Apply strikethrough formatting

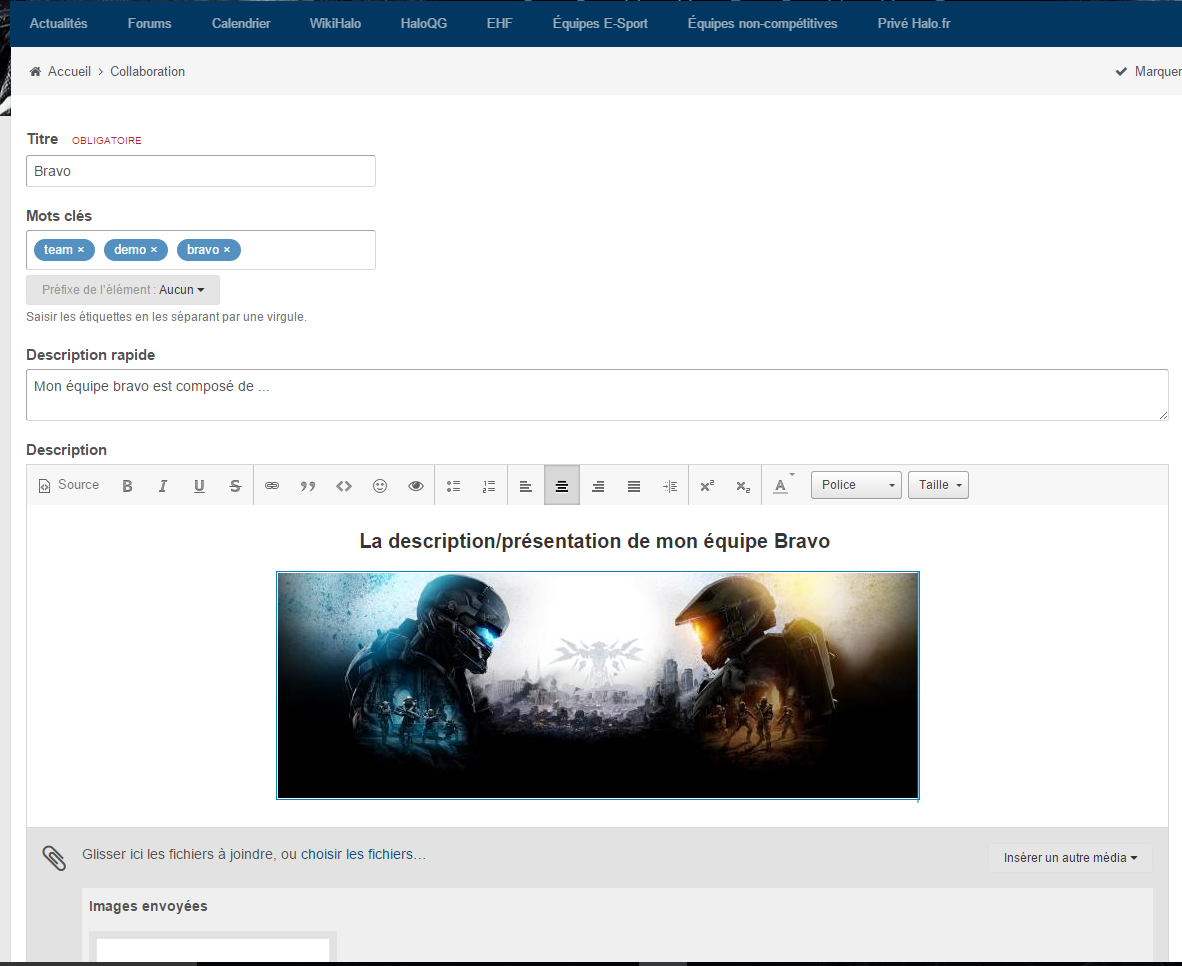[235, 486]
